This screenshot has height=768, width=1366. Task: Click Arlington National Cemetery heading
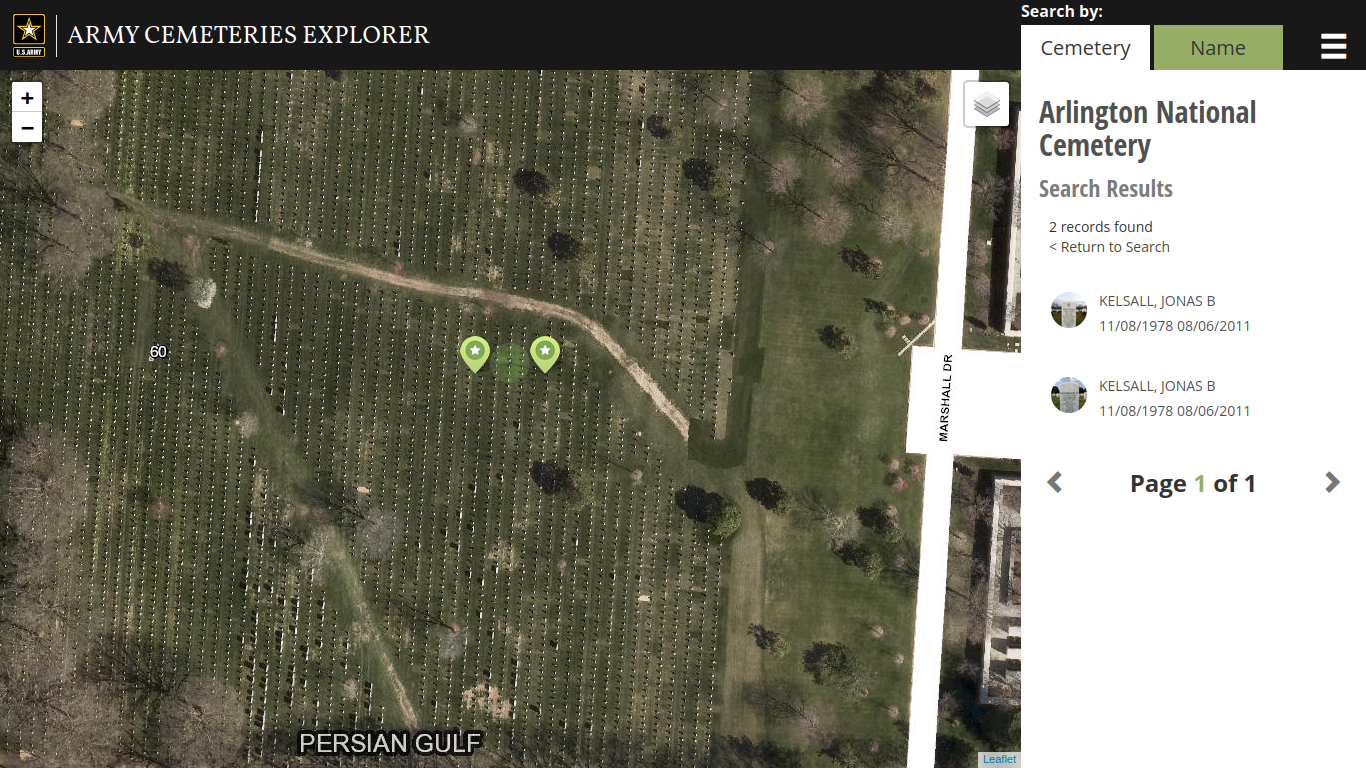(x=1148, y=129)
